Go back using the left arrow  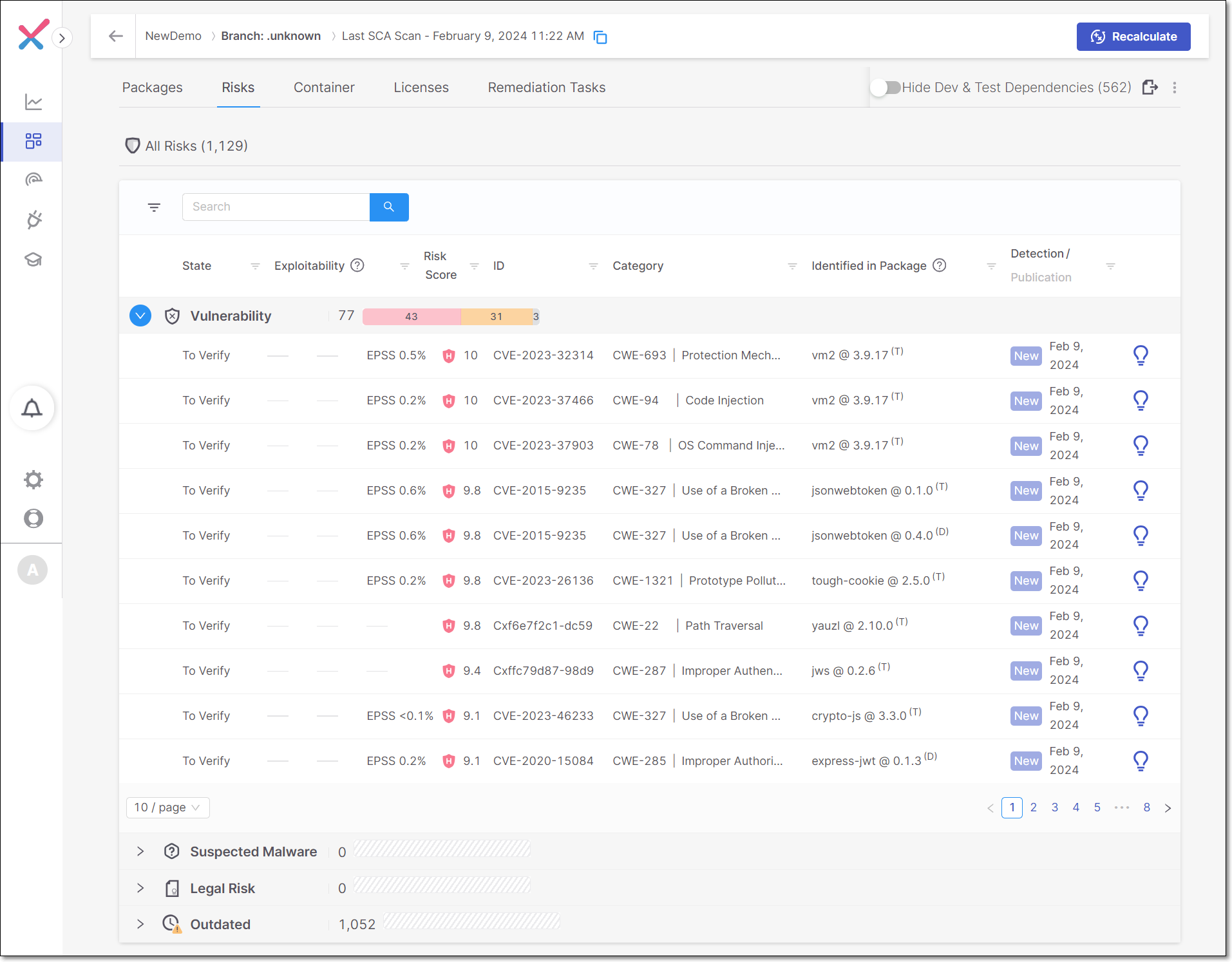click(116, 36)
